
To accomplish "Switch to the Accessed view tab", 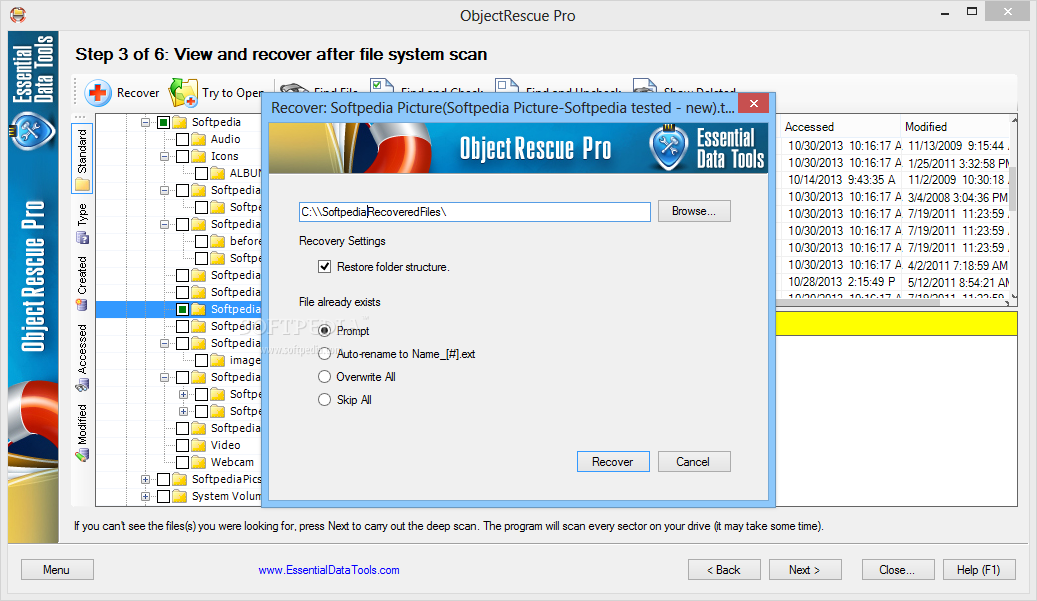I will [82, 357].
